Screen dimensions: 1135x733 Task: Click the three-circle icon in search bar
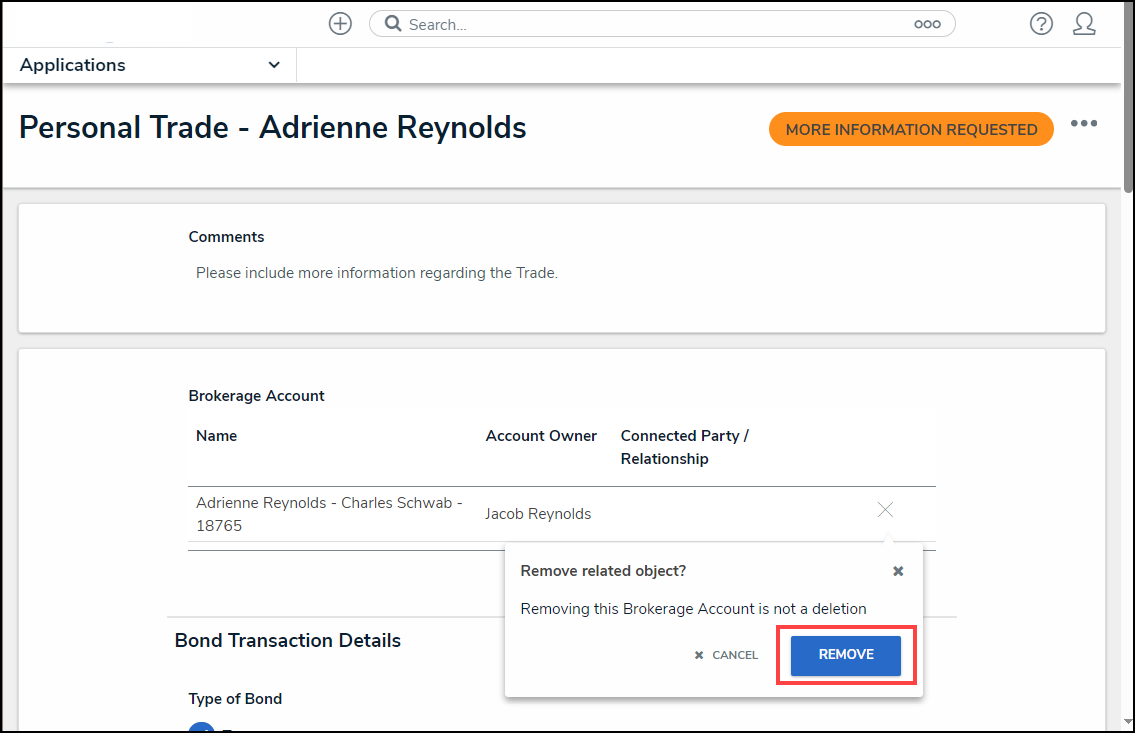(x=927, y=24)
